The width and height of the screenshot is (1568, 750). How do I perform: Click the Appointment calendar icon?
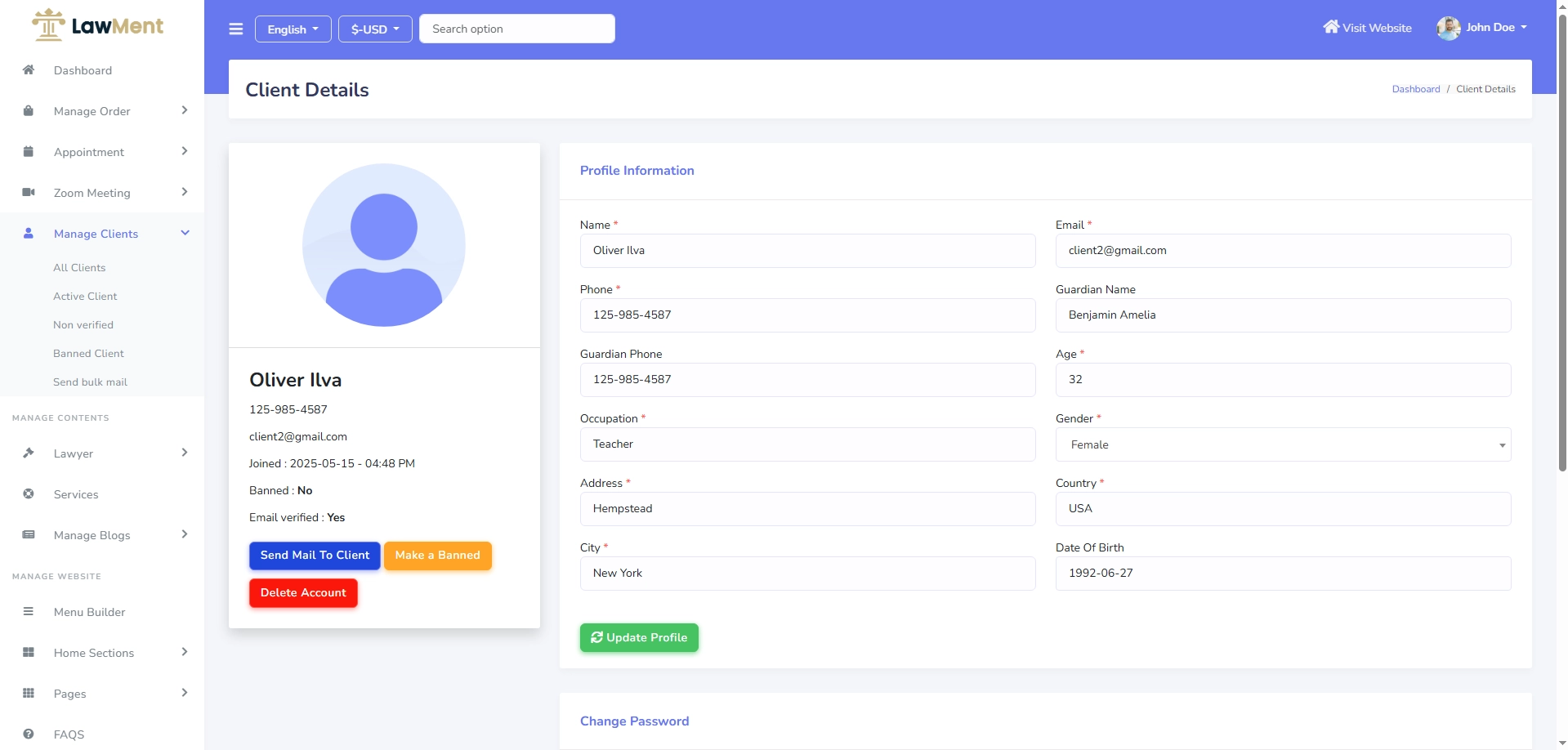tap(29, 151)
